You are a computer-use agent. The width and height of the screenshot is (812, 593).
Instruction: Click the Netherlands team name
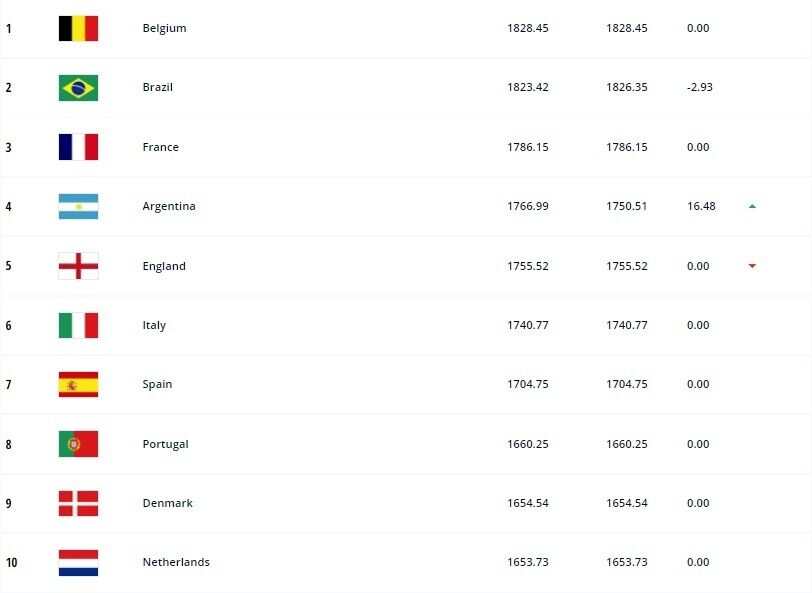[176, 562]
